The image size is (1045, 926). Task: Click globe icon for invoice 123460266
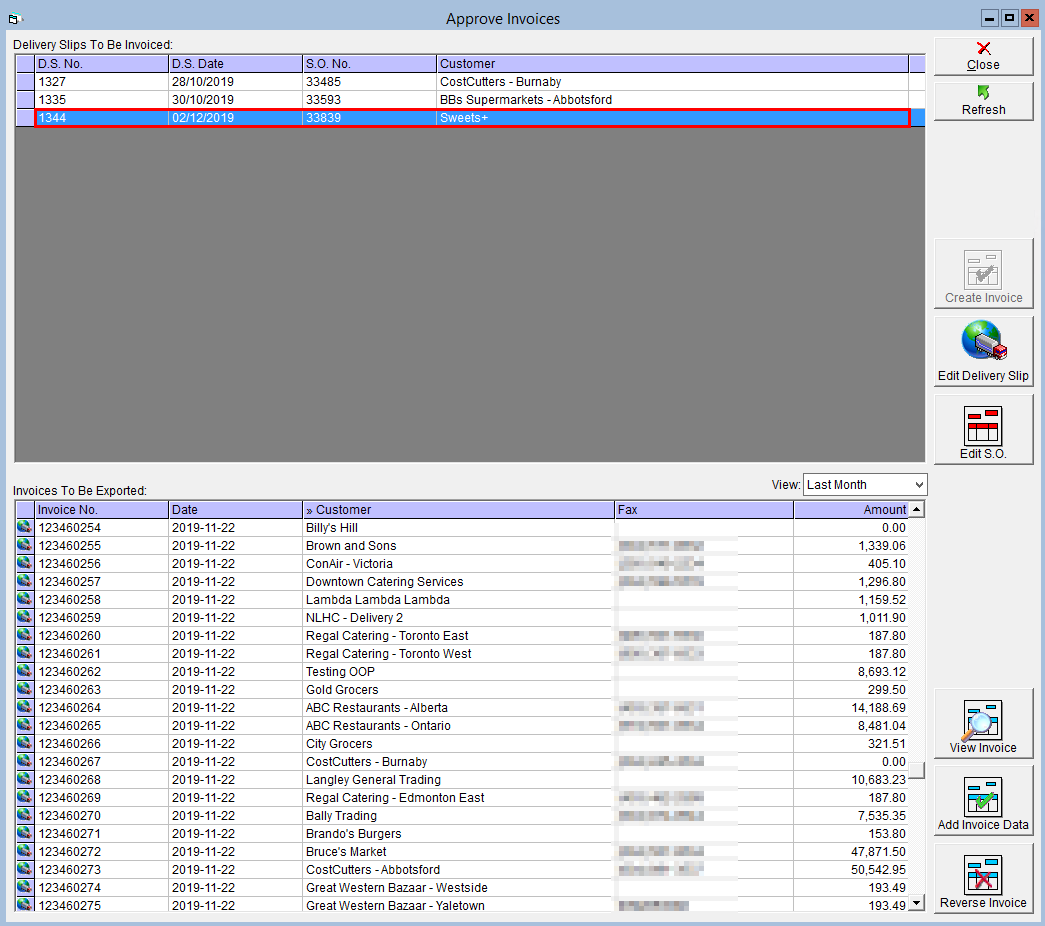click(25, 743)
